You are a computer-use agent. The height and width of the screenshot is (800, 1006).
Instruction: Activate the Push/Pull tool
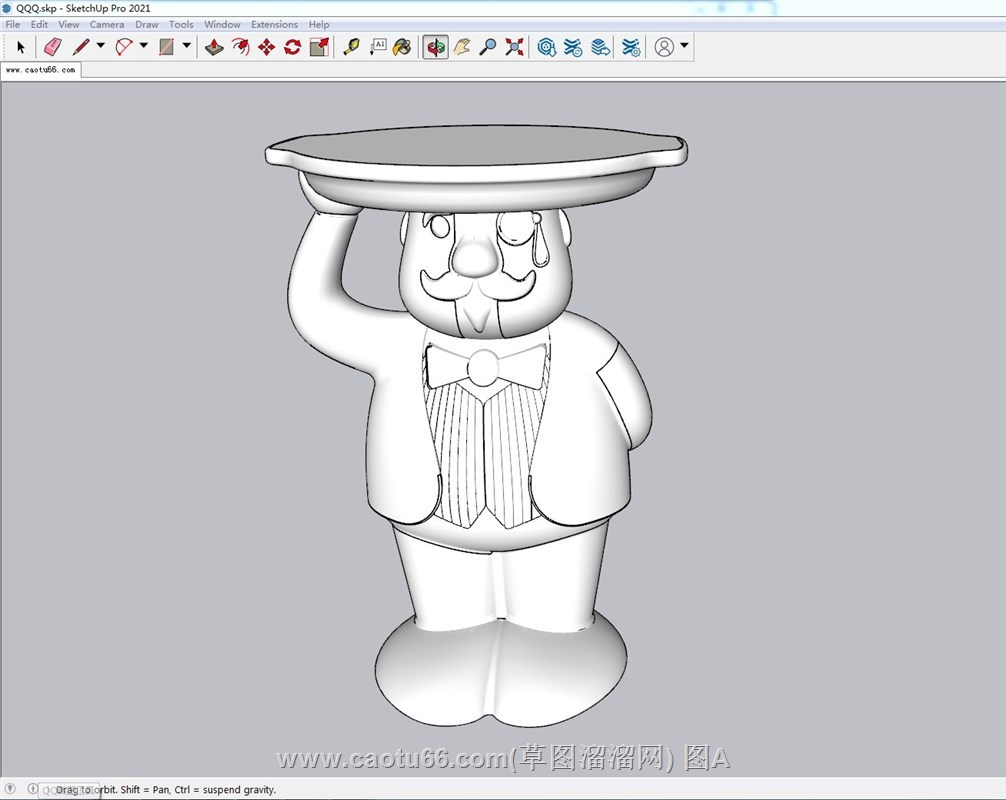coord(214,47)
